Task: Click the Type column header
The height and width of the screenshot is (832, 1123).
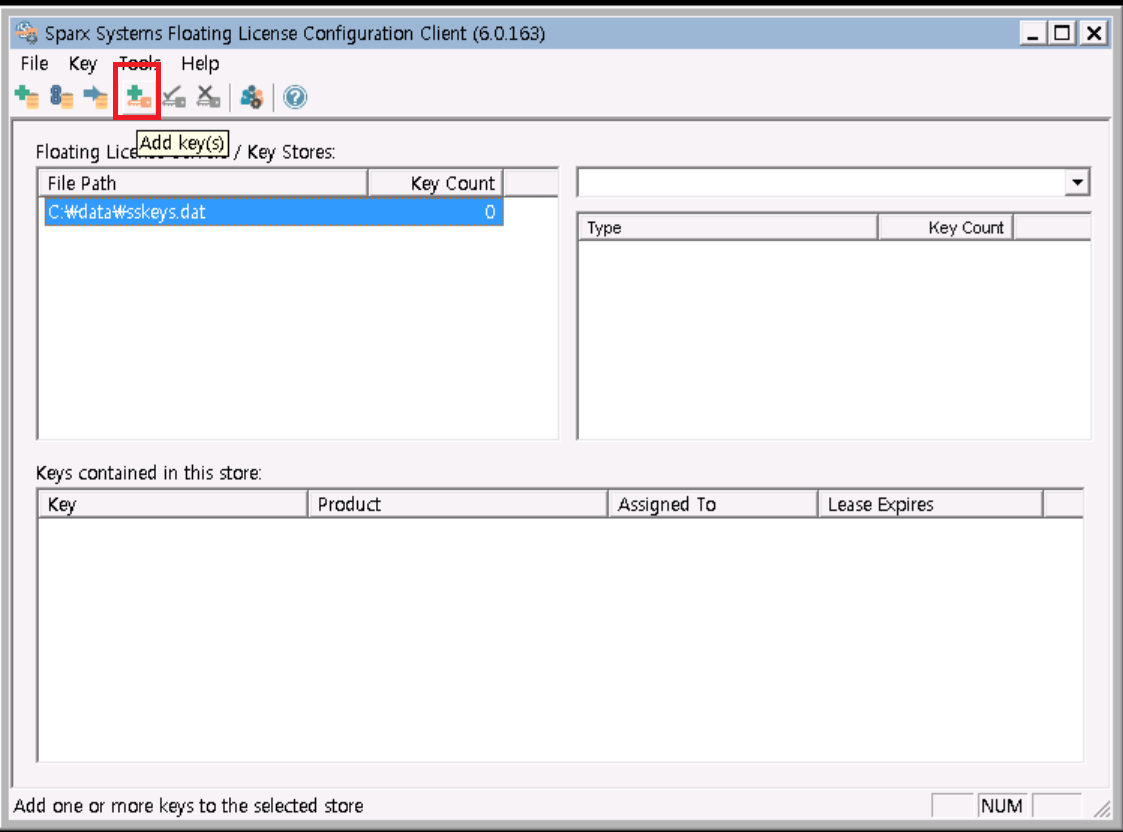Action: point(728,228)
